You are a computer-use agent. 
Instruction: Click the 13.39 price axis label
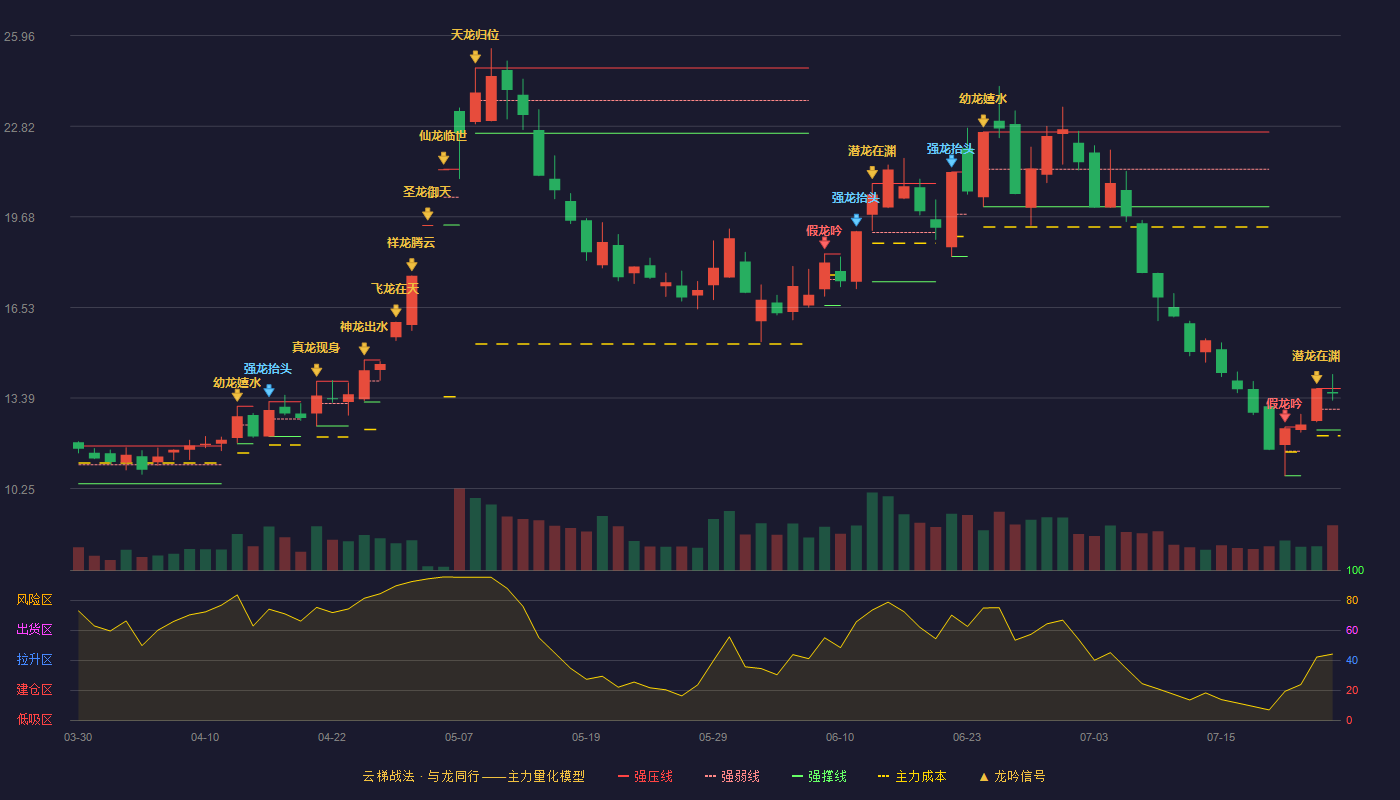(19, 399)
